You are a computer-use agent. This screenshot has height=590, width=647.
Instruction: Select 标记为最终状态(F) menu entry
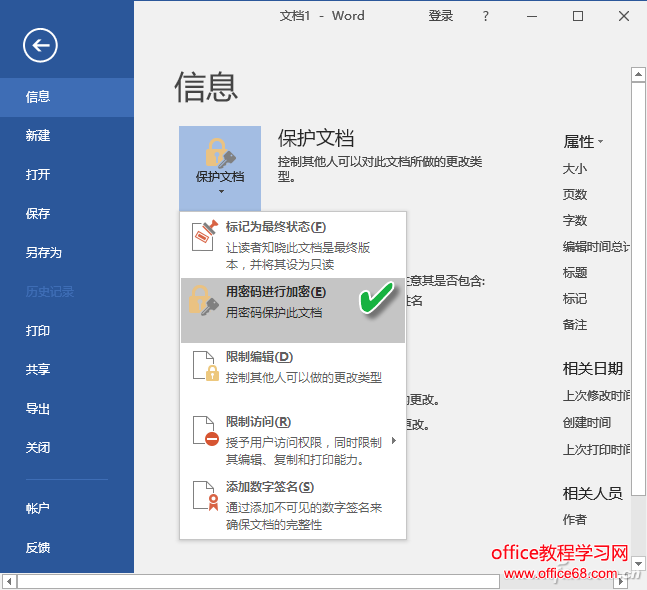293,245
